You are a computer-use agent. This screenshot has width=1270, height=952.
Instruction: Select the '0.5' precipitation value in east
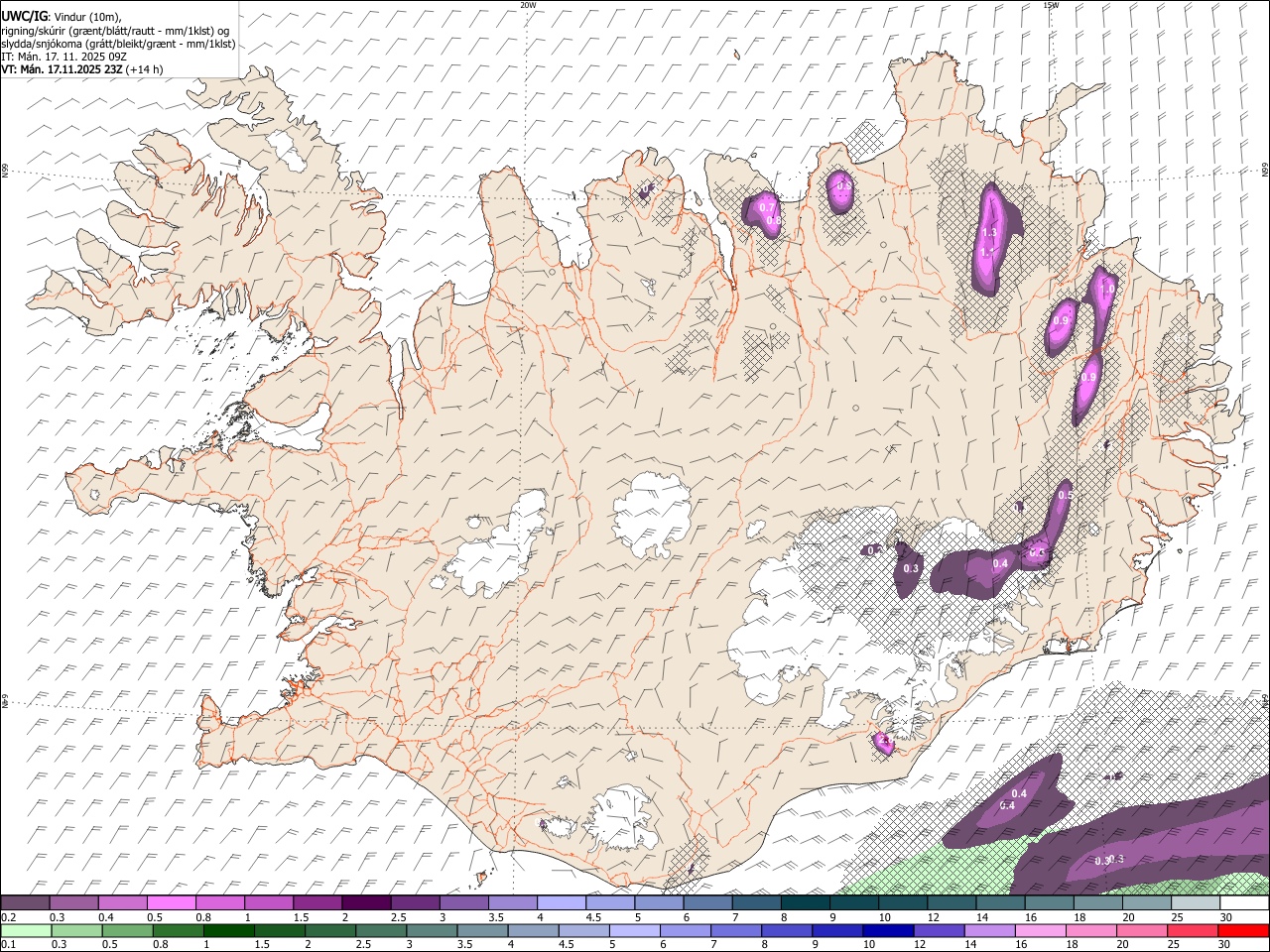(1066, 495)
